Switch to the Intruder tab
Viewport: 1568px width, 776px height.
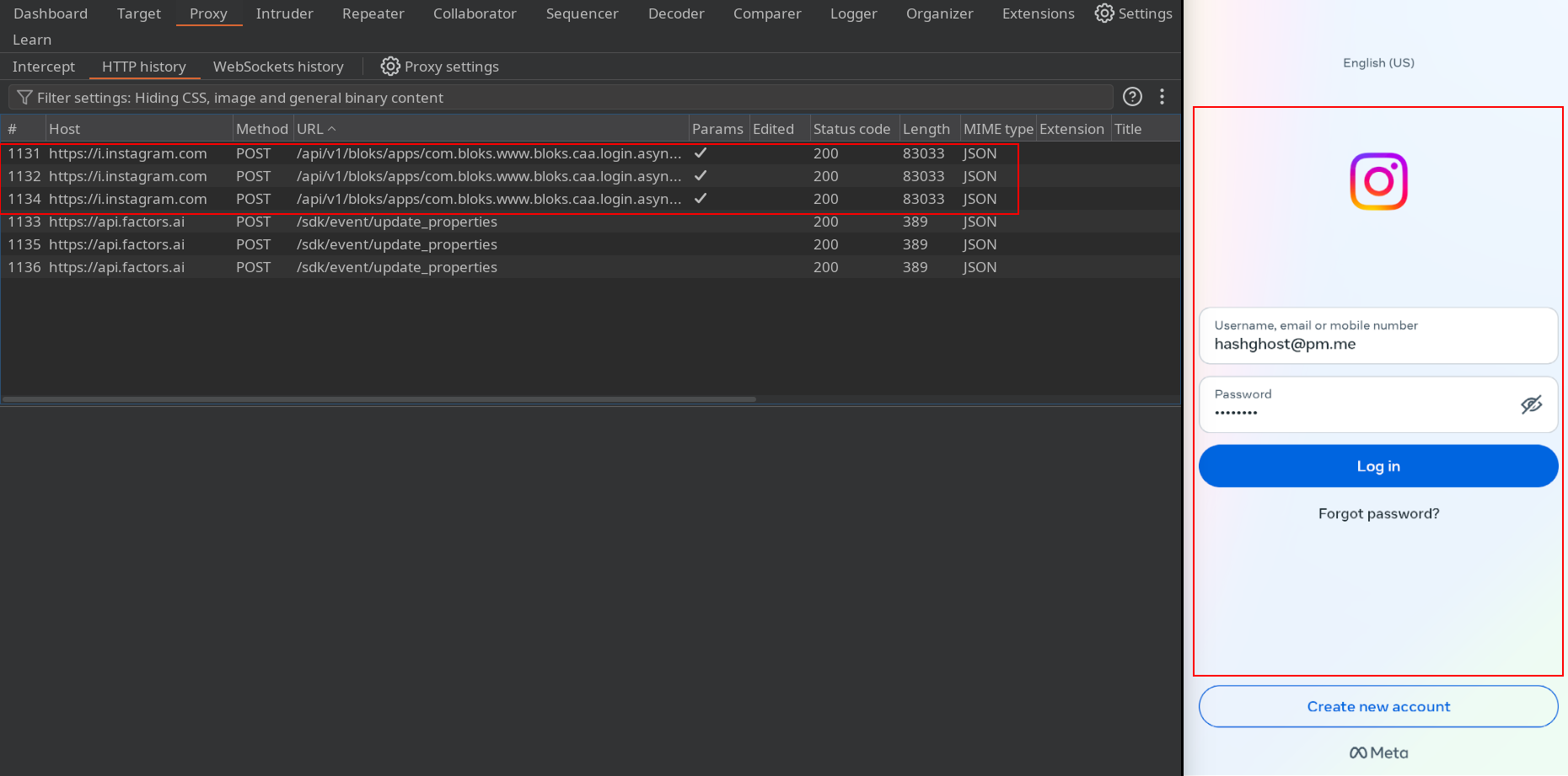pyautogui.click(x=284, y=13)
